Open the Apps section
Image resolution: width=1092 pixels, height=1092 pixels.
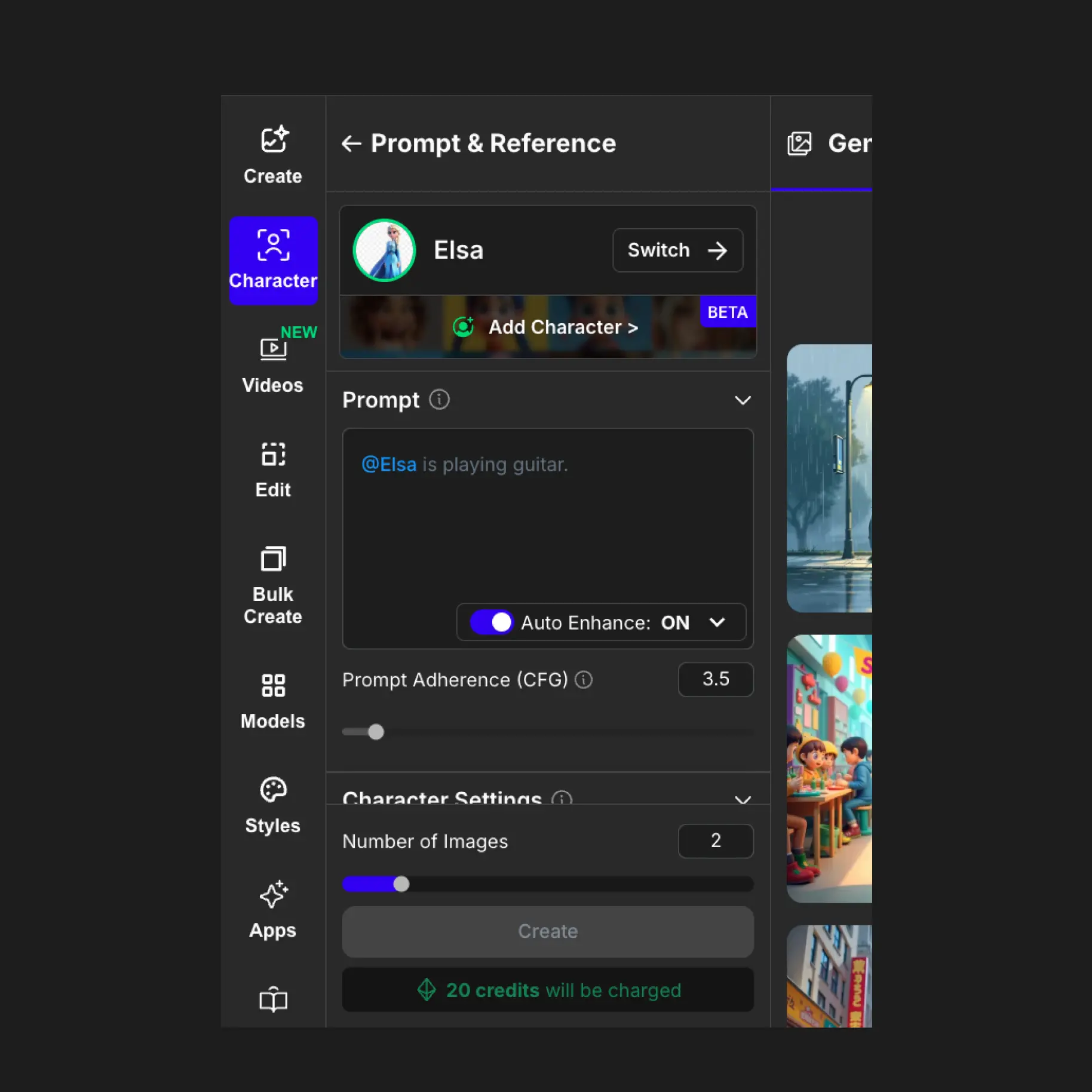pyautogui.click(x=273, y=910)
